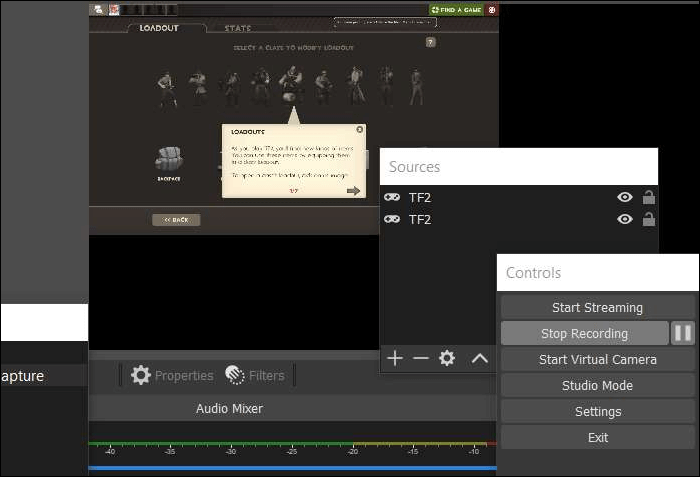Viewport: 700px width, 477px height.
Task: Move the source up with chevron arrow
Action: click(x=479, y=358)
